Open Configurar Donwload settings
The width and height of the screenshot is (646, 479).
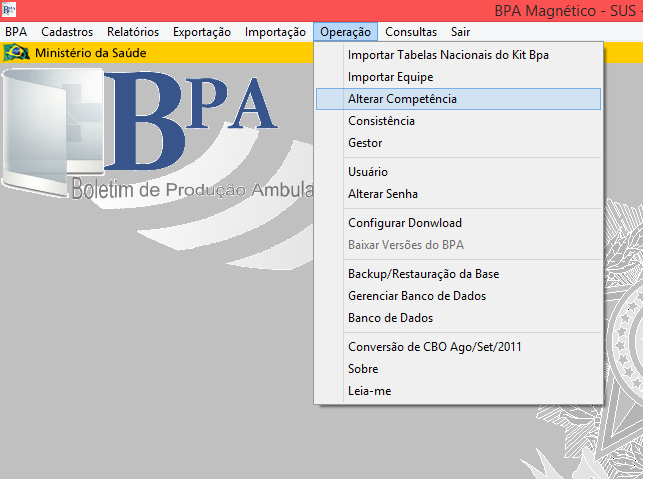[405, 223]
